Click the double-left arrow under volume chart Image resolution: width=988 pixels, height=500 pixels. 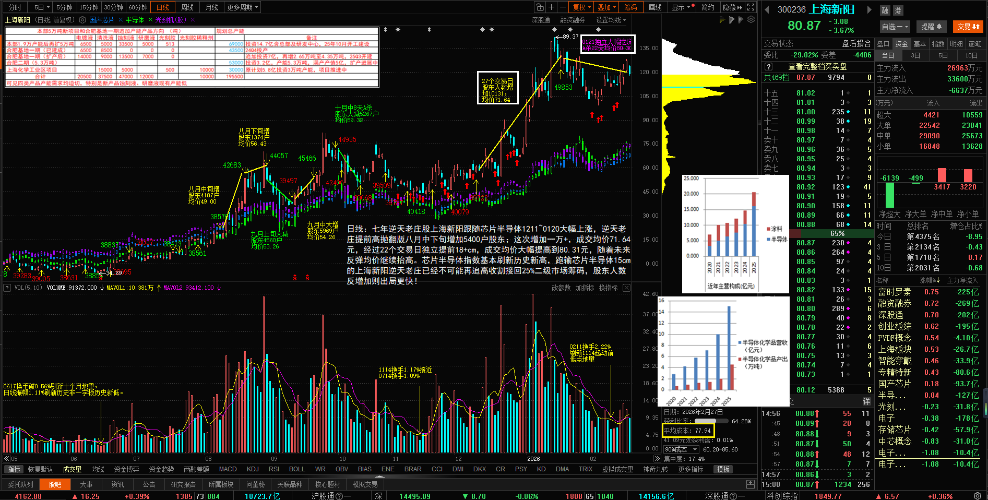point(8,457)
